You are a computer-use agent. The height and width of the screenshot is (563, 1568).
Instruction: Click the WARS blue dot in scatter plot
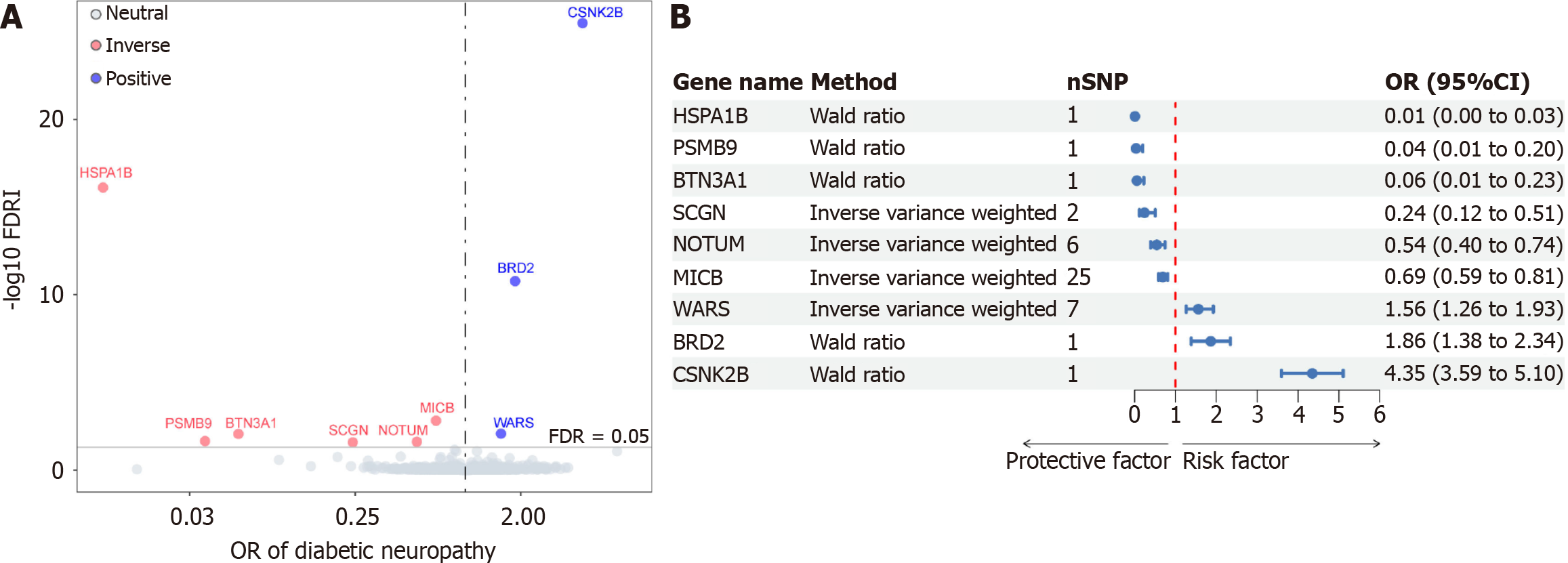tap(501, 434)
